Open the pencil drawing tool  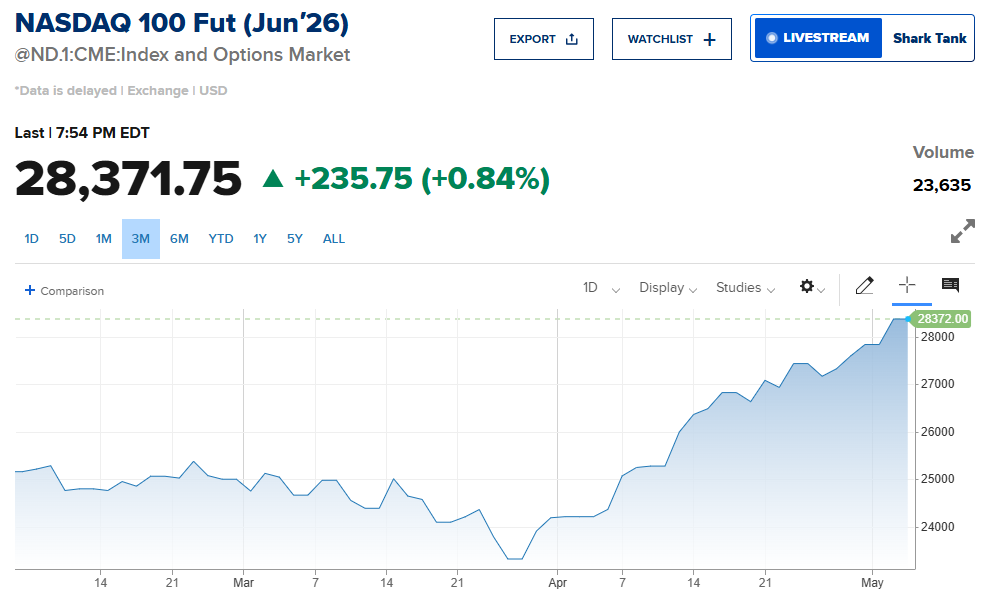coord(864,286)
